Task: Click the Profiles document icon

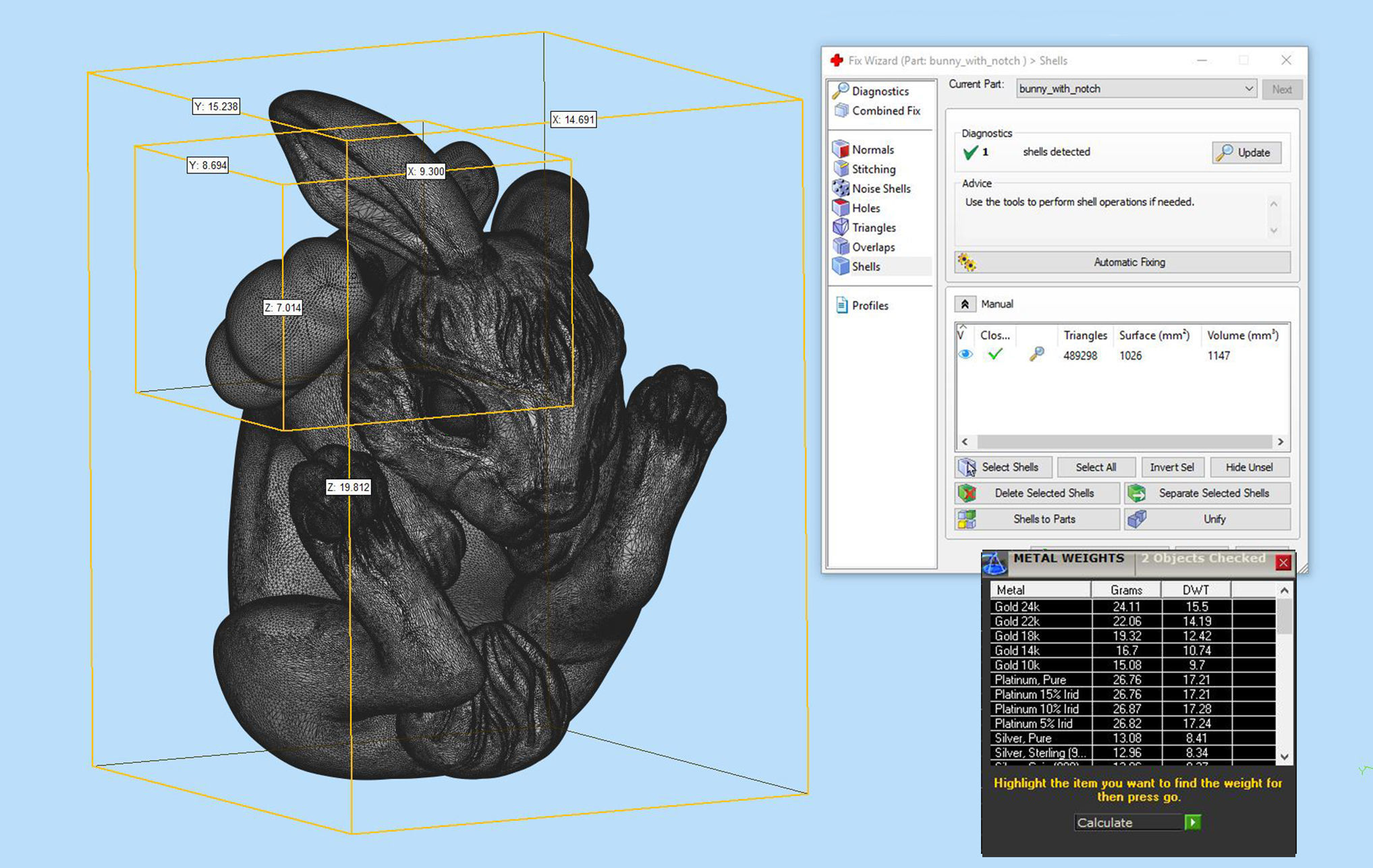Action: click(x=841, y=306)
